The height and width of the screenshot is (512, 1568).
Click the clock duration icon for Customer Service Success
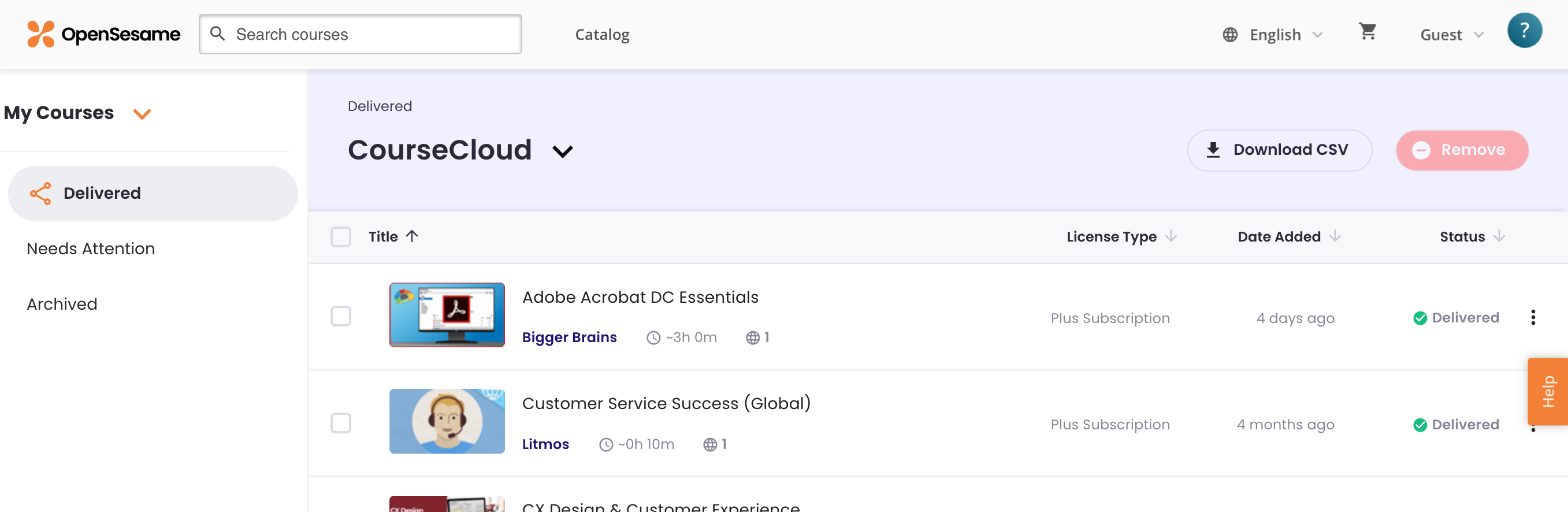[x=605, y=444]
